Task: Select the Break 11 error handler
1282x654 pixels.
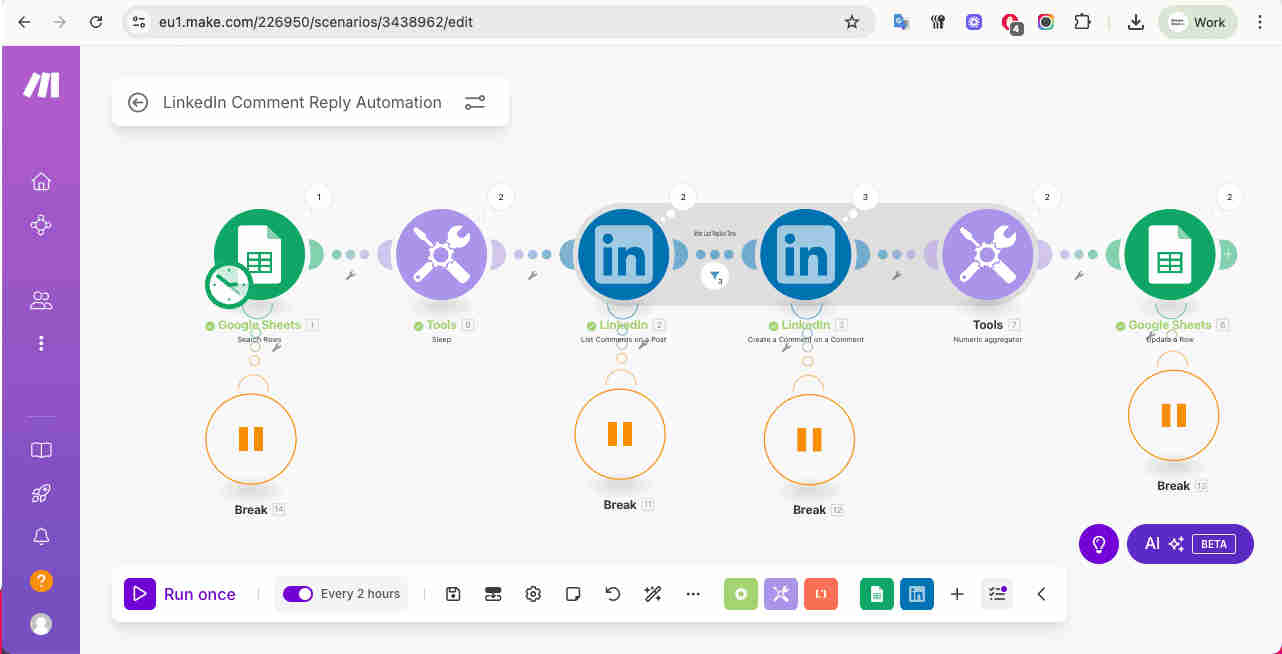Action: click(620, 434)
